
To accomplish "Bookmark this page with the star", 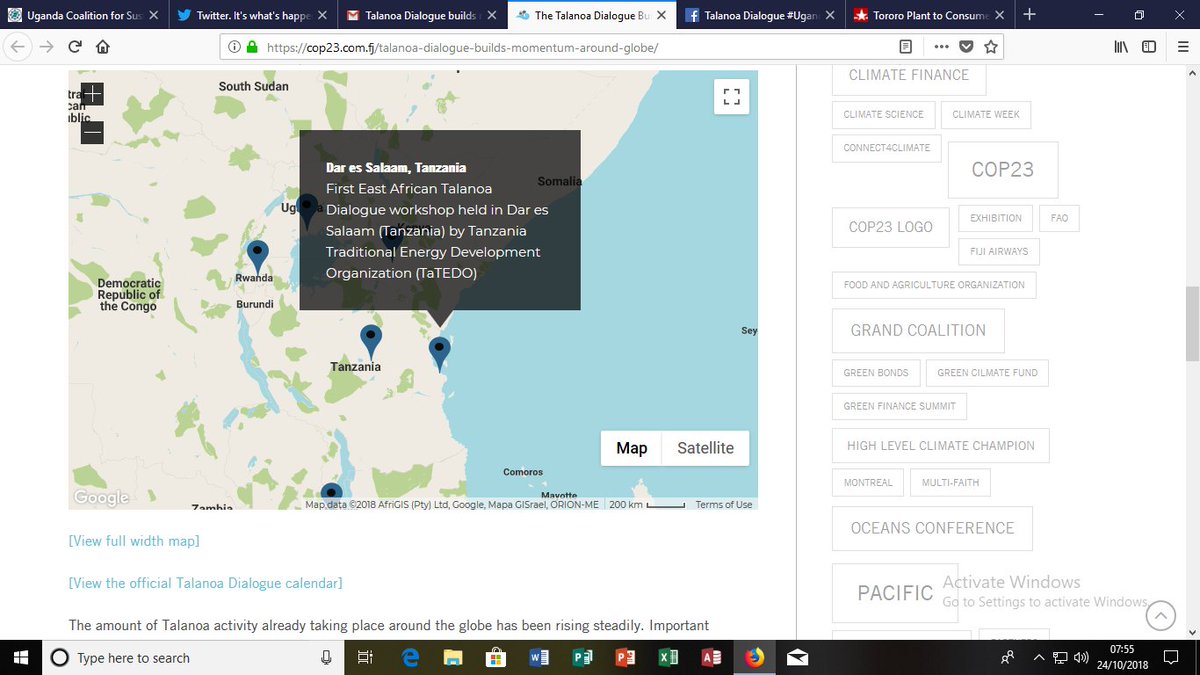I will tap(990, 47).
